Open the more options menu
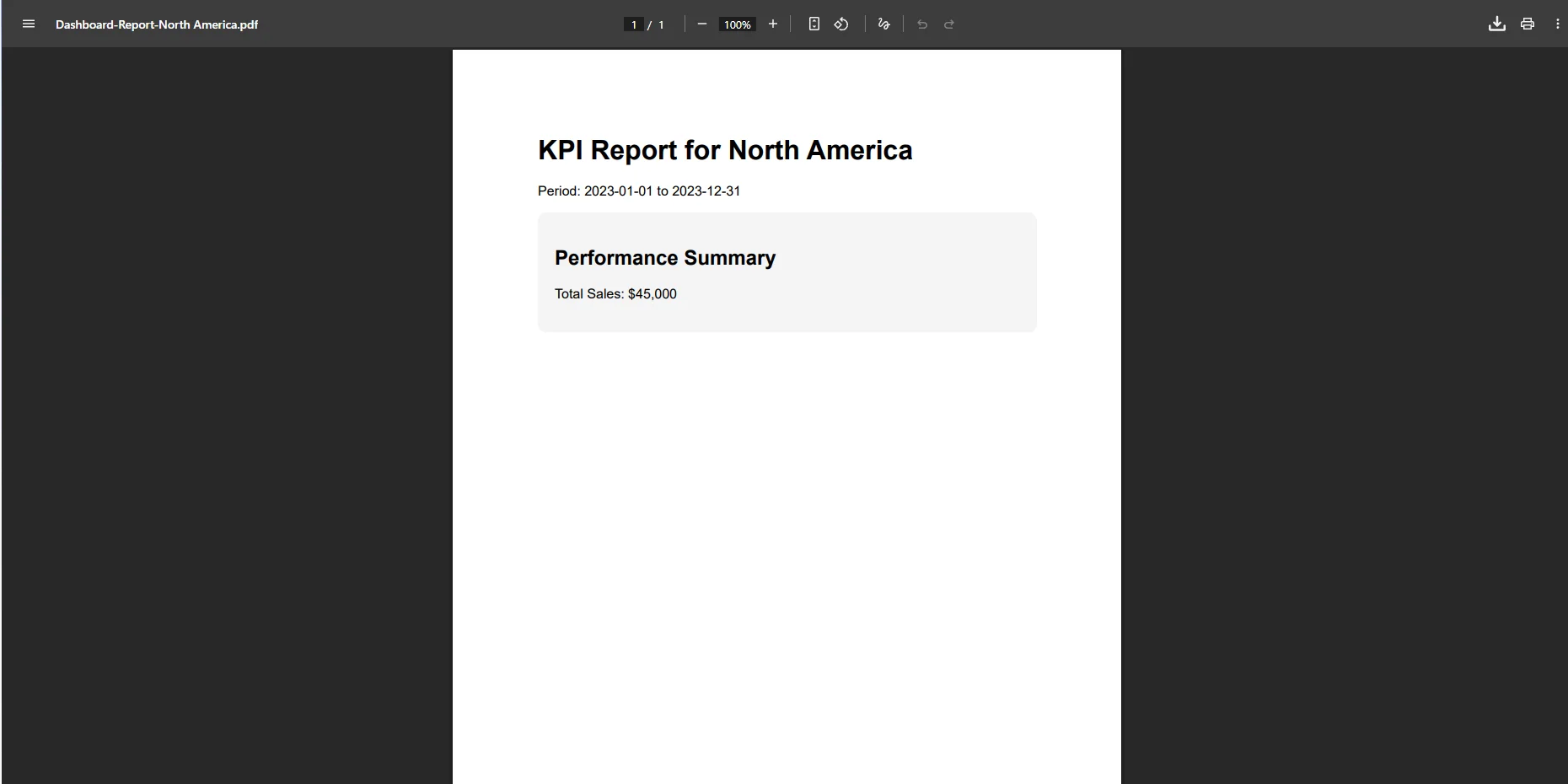 pyautogui.click(x=1557, y=24)
